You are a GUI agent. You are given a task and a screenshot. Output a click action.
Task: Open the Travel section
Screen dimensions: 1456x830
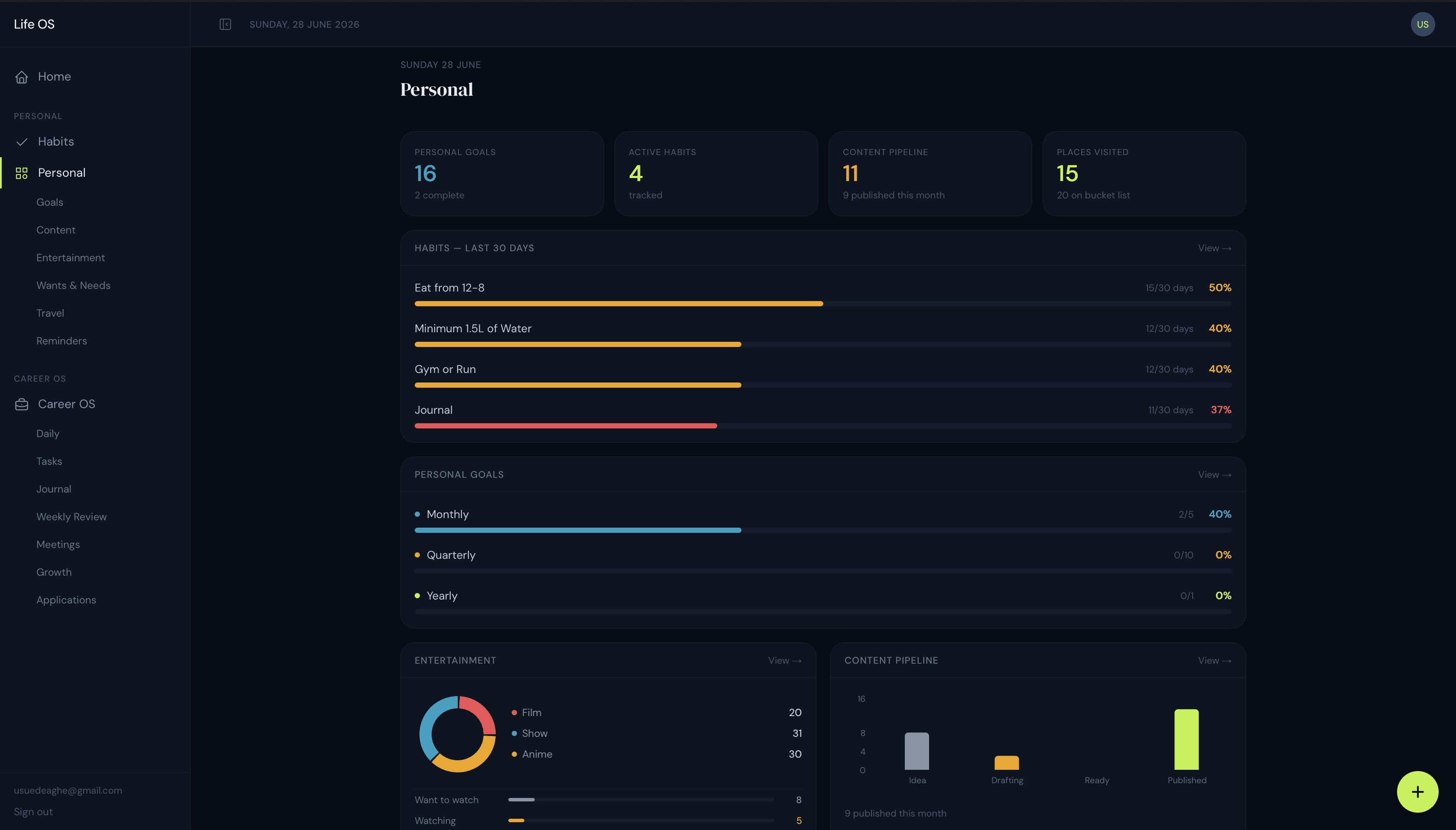tap(50, 313)
